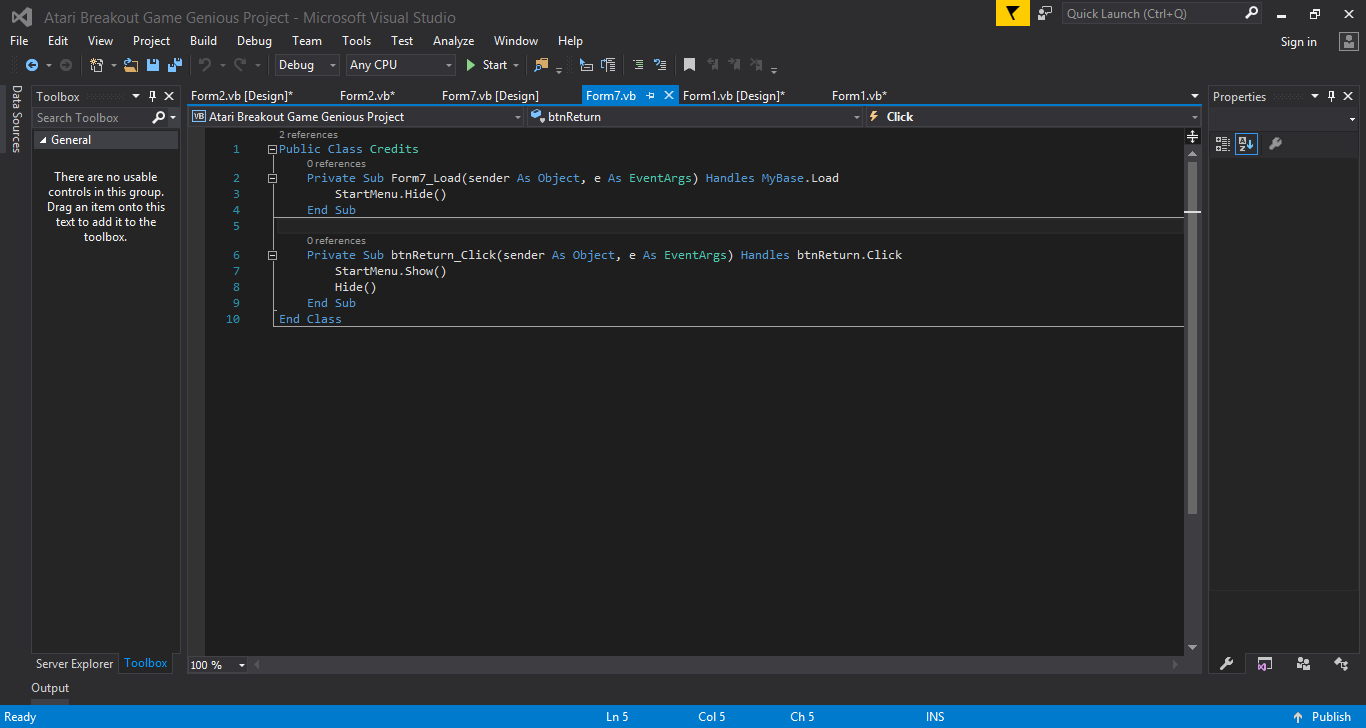
Task: Switch to the Form1.vb* tab
Action: point(859,96)
